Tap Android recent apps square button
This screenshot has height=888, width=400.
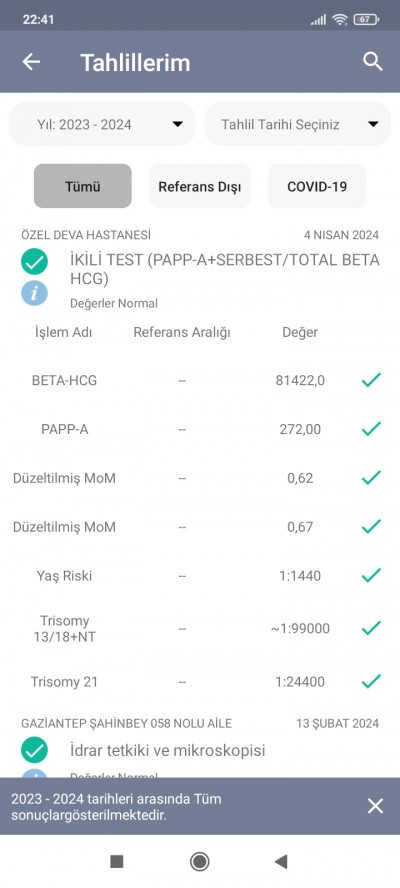(x=117, y=861)
